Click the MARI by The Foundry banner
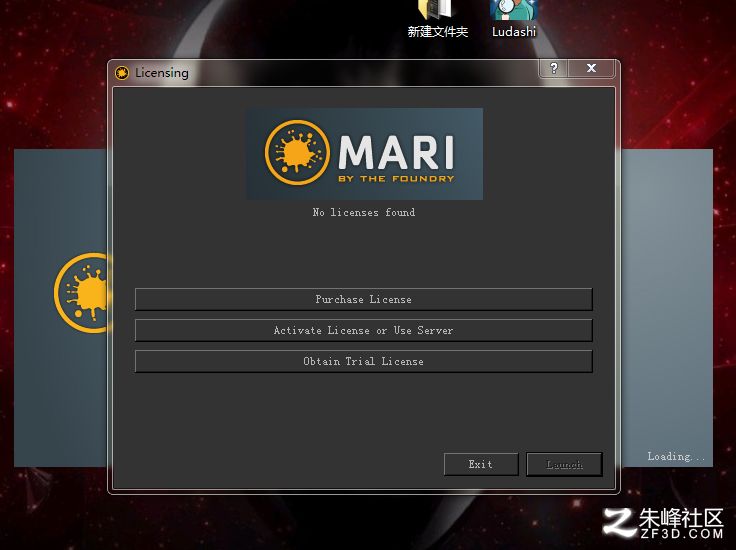The width and height of the screenshot is (736, 550). pyautogui.click(x=365, y=154)
